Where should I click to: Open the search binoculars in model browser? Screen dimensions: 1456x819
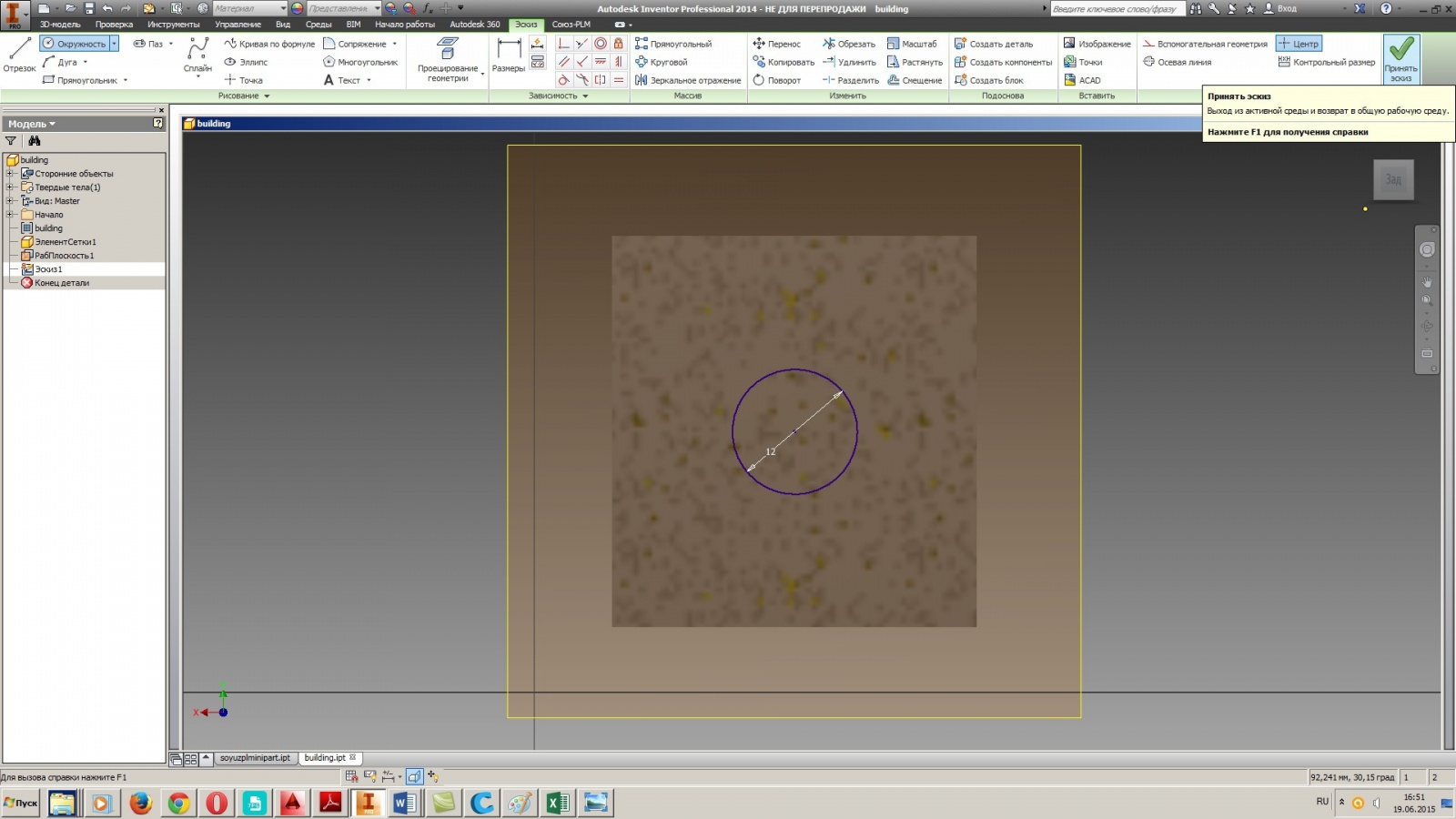tap(35, 141)
